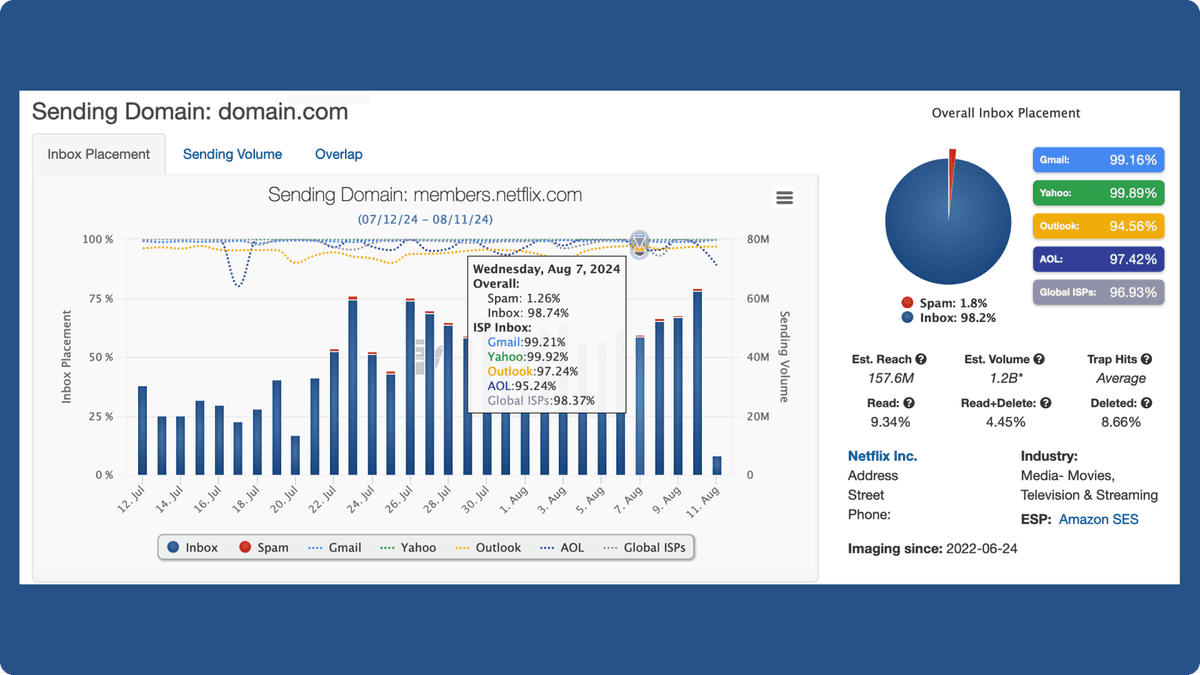Screen dimensions: 1200x675
Task: Click help icon next to Est. Reach
Action: (921, 359)
